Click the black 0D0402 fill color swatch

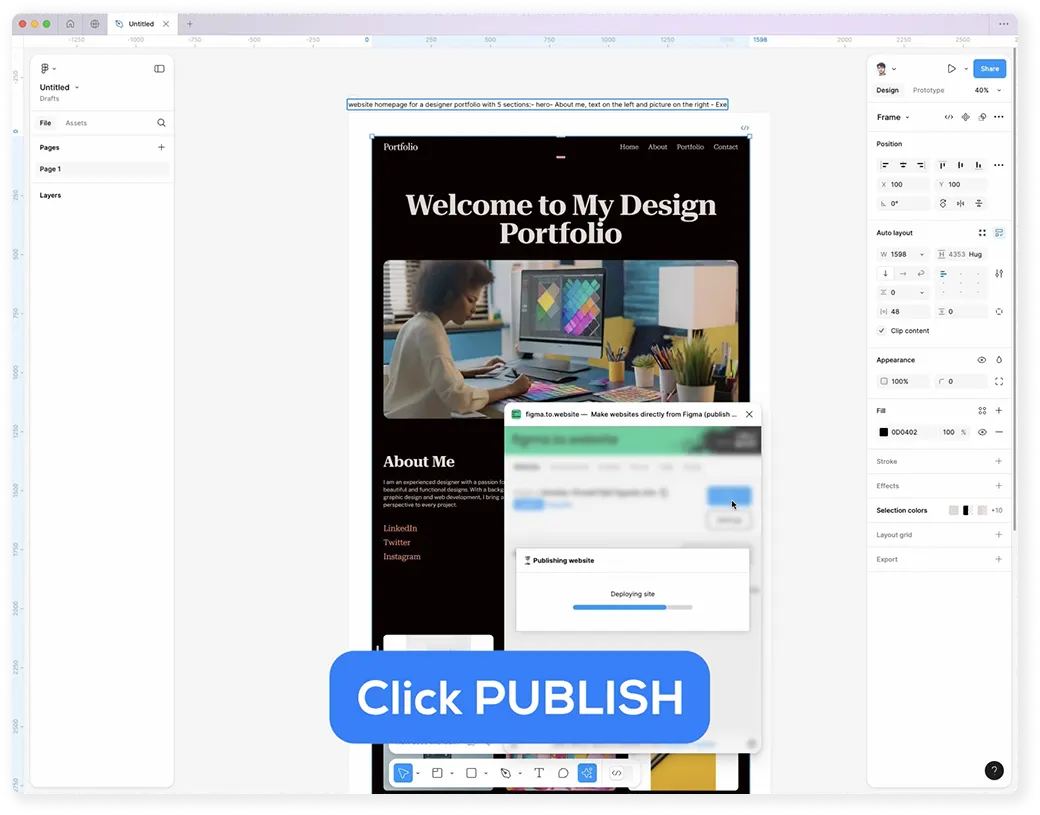point(883,432)
